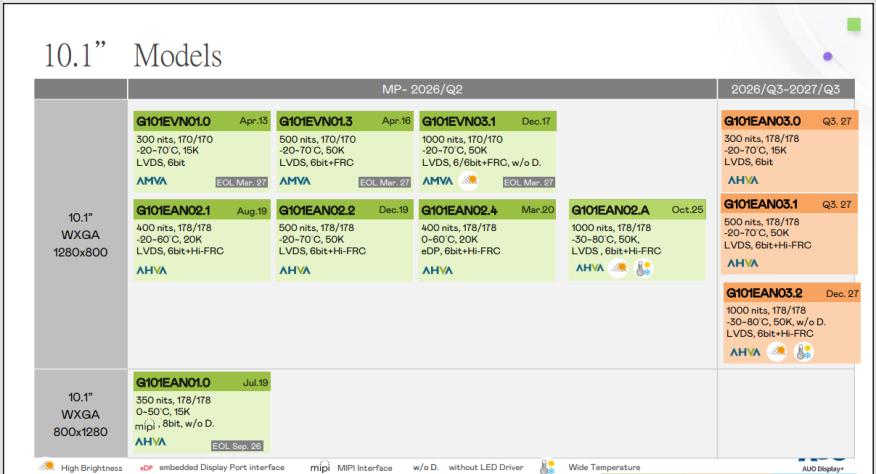Select the G101EVN03.1 model title
Viewport: 876px width, 474px height.
459,121
